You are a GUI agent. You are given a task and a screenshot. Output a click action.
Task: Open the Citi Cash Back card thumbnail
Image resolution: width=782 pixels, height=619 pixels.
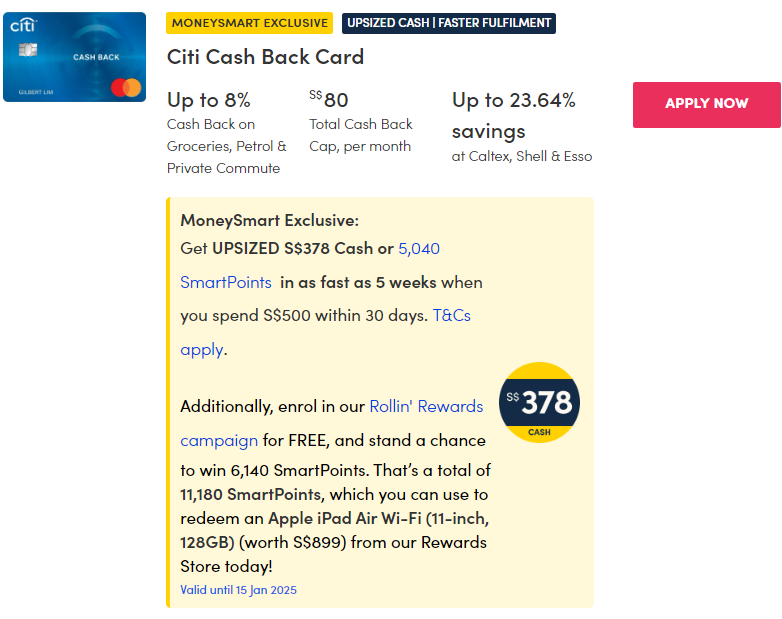point(74,57)
